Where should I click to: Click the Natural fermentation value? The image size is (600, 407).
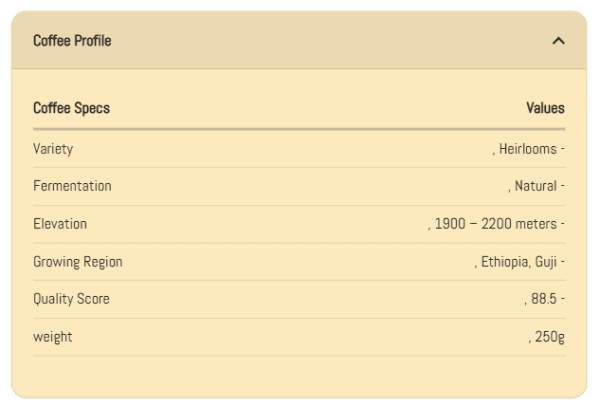tap(537, 186)
